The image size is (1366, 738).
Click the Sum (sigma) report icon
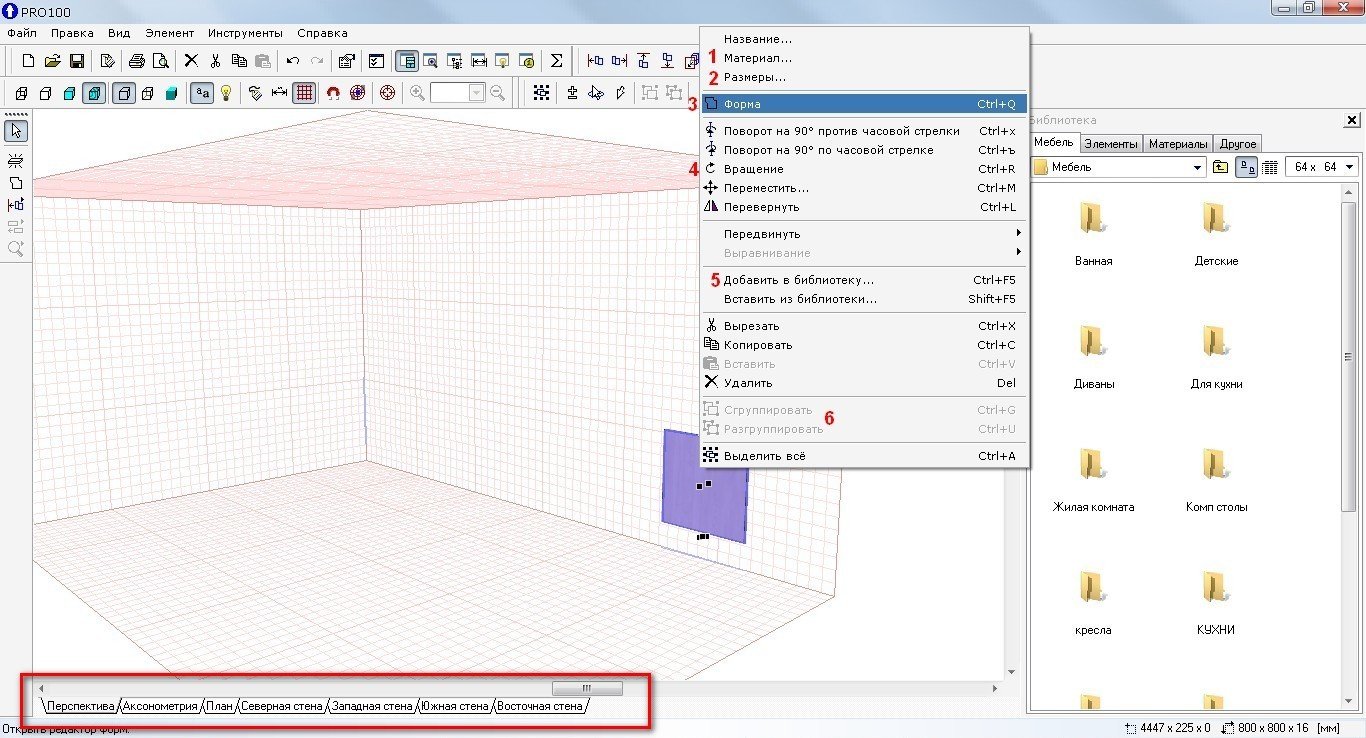(x=556, y=61)
